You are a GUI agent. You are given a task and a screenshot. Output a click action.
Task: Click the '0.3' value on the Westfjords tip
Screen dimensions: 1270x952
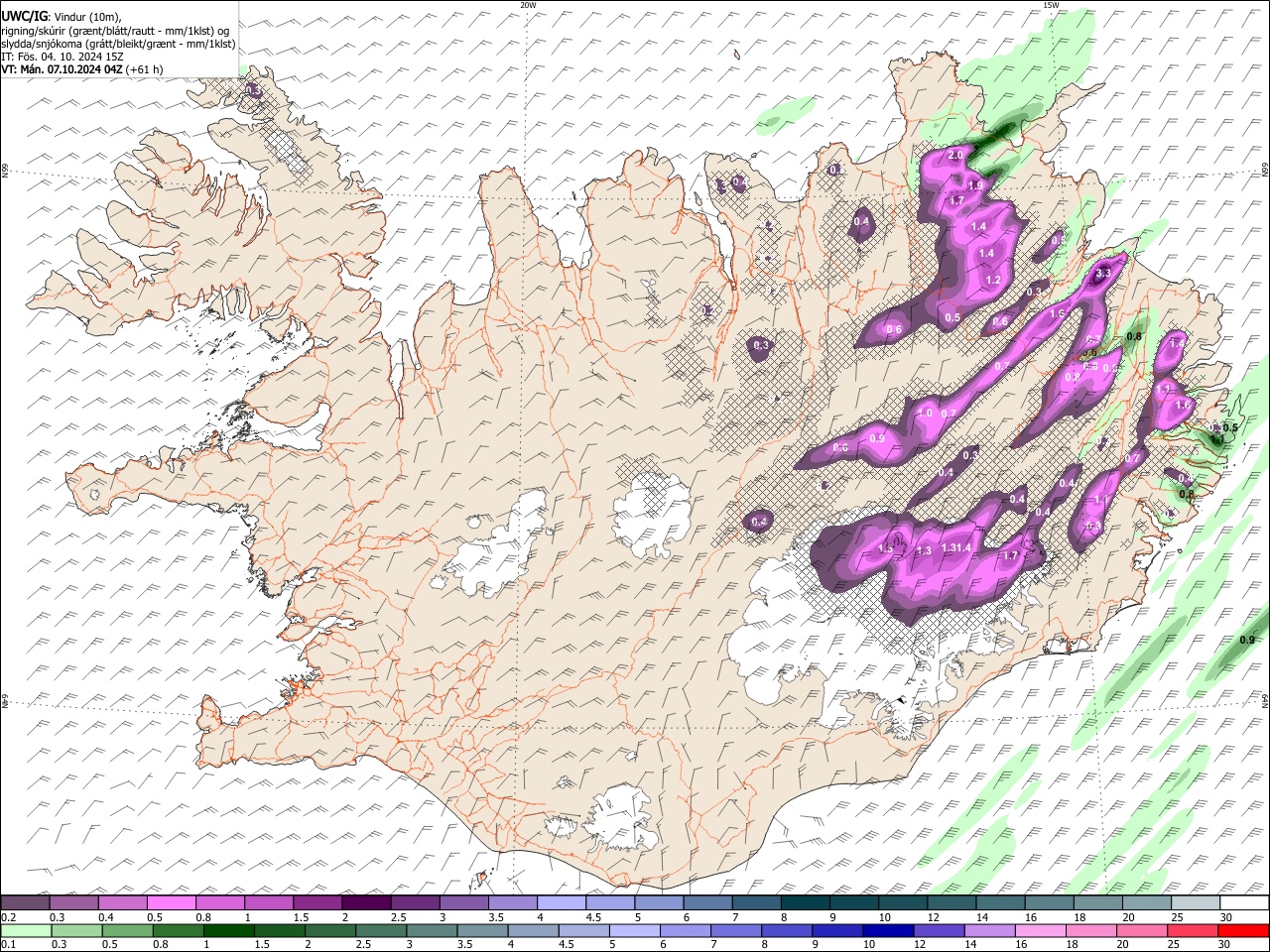click(x=253, y=90)
